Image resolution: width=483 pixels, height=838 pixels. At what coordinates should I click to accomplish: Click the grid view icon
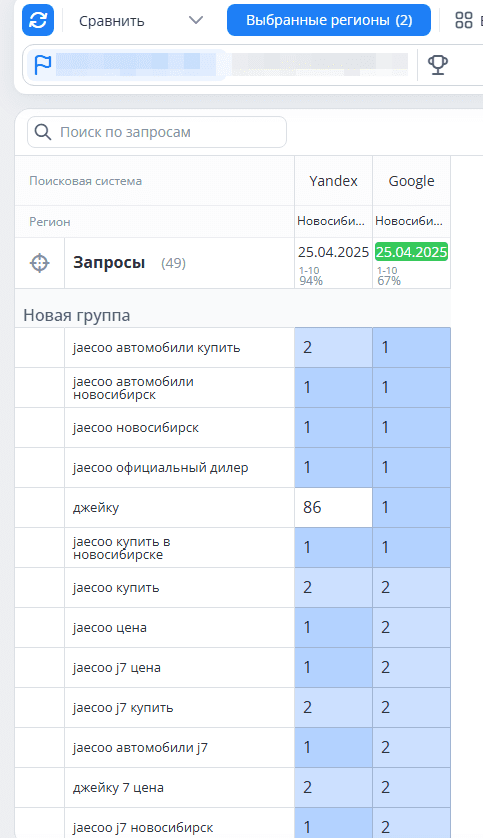point(464,20)
